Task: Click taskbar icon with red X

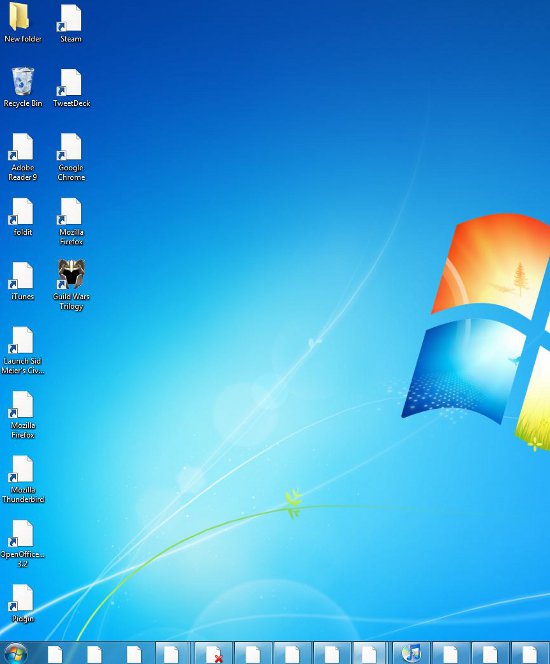Action: [x=214, y=654]
